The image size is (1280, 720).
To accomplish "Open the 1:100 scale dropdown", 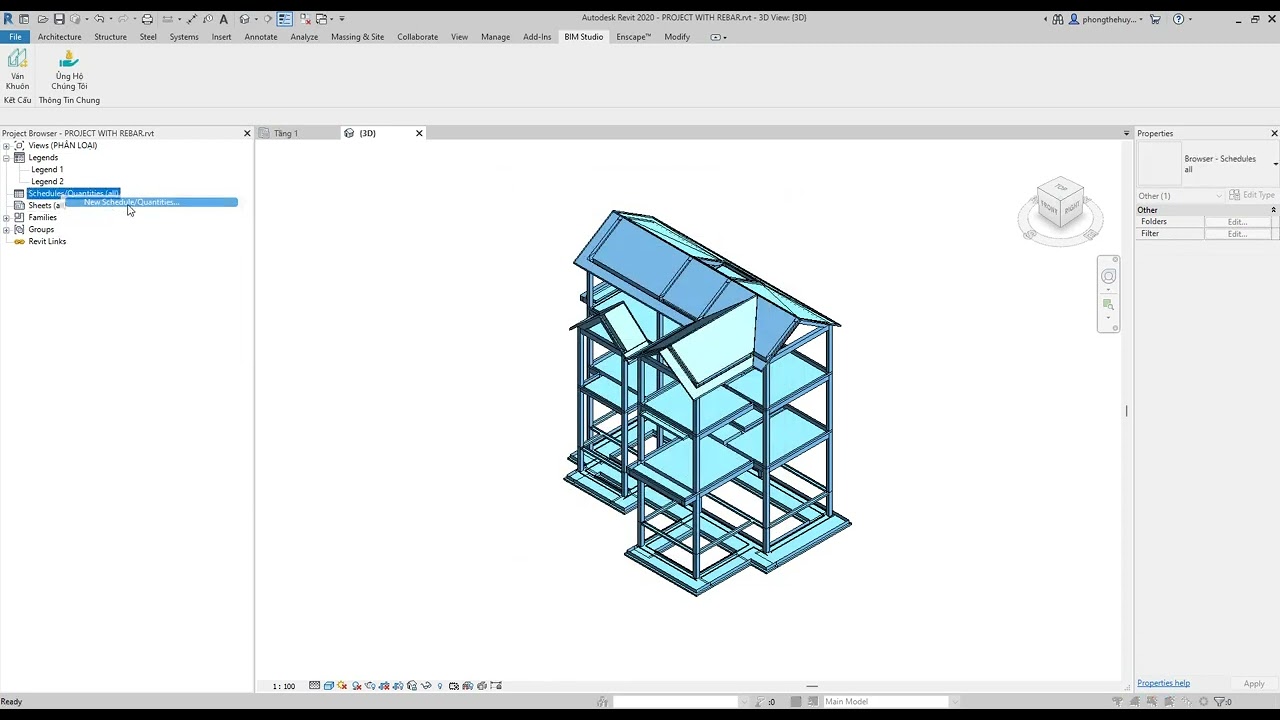I will click(282, 686).
